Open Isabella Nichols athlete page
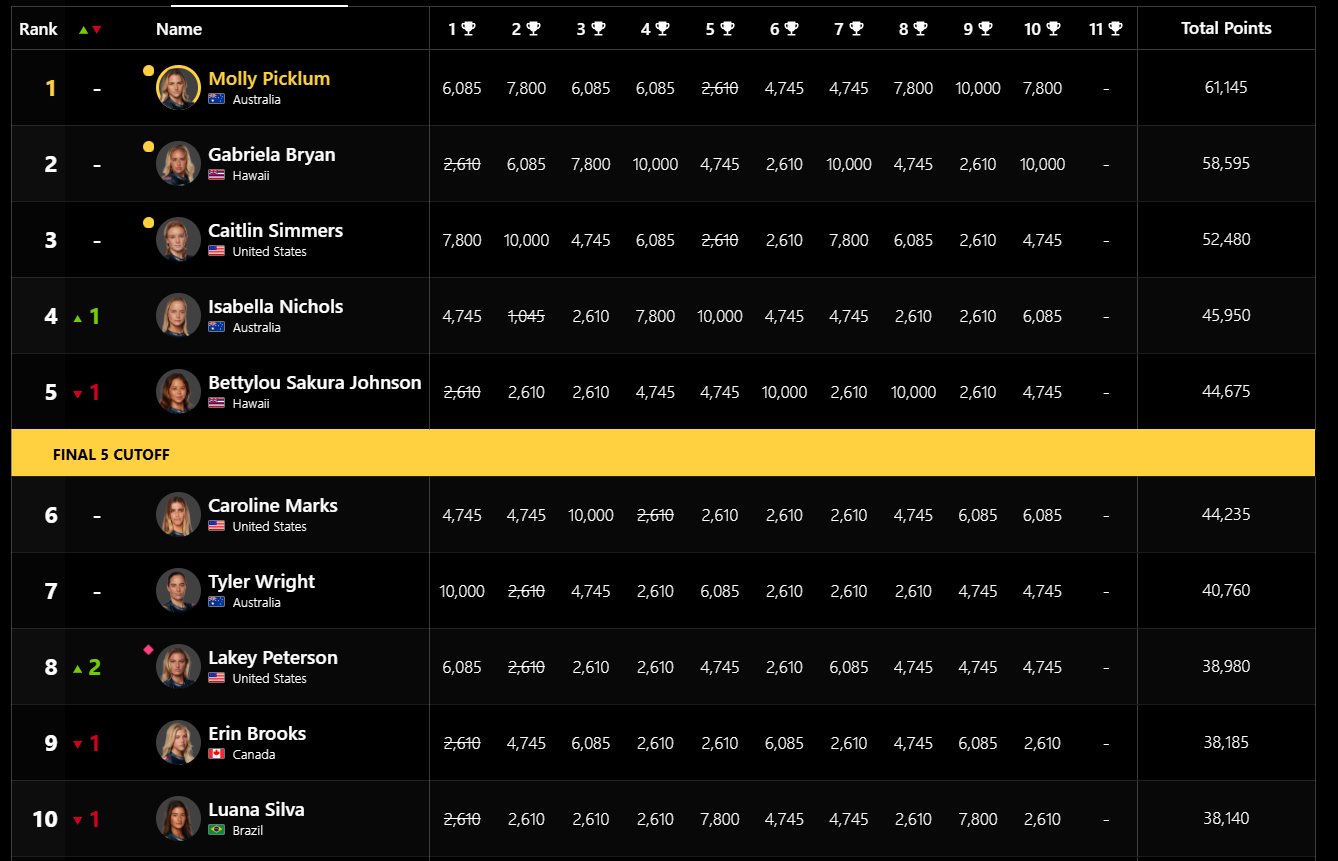The image size is (1338, 861). tap(275, 306)
